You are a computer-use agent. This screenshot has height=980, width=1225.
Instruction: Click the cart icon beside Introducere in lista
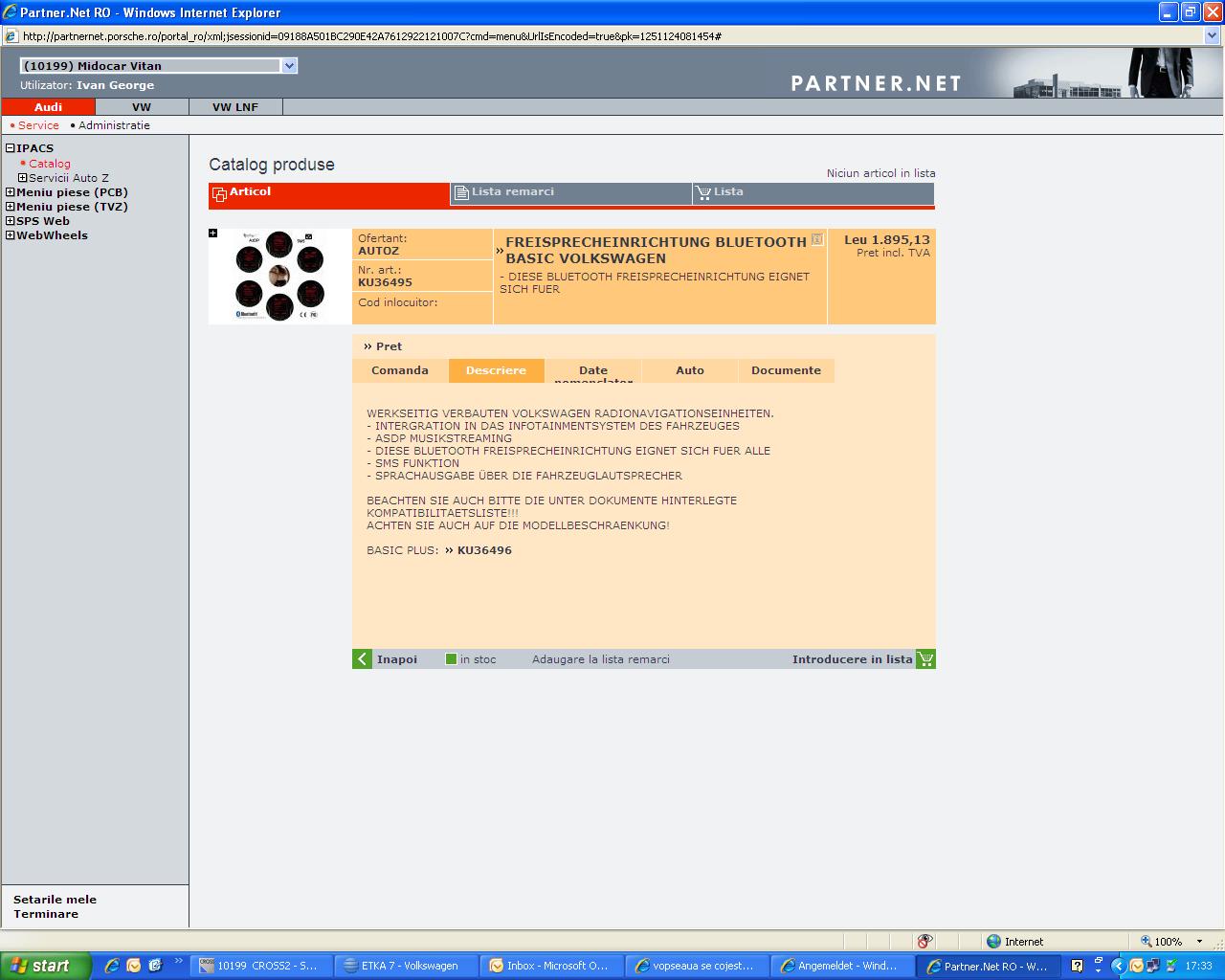[925, 659]
